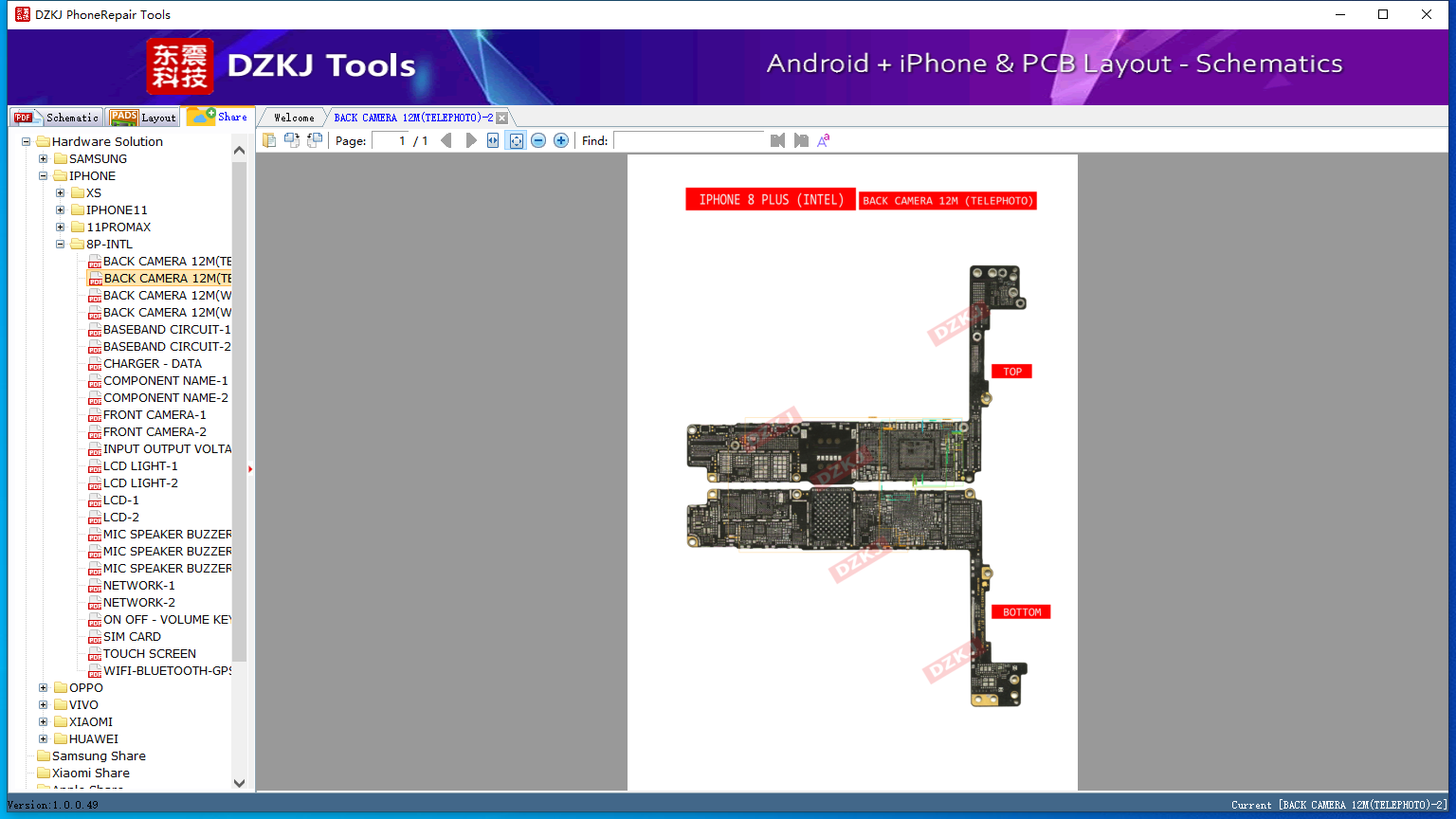Screen dimensions: 1456x819
Task: Collapse the IPHONE folder
Action: (x=44, y=176)
